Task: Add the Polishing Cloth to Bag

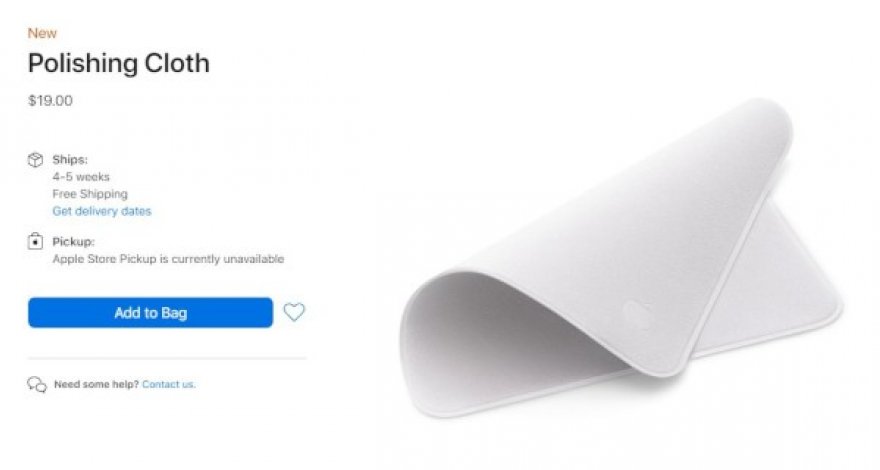Action: [x=150, y=313]
